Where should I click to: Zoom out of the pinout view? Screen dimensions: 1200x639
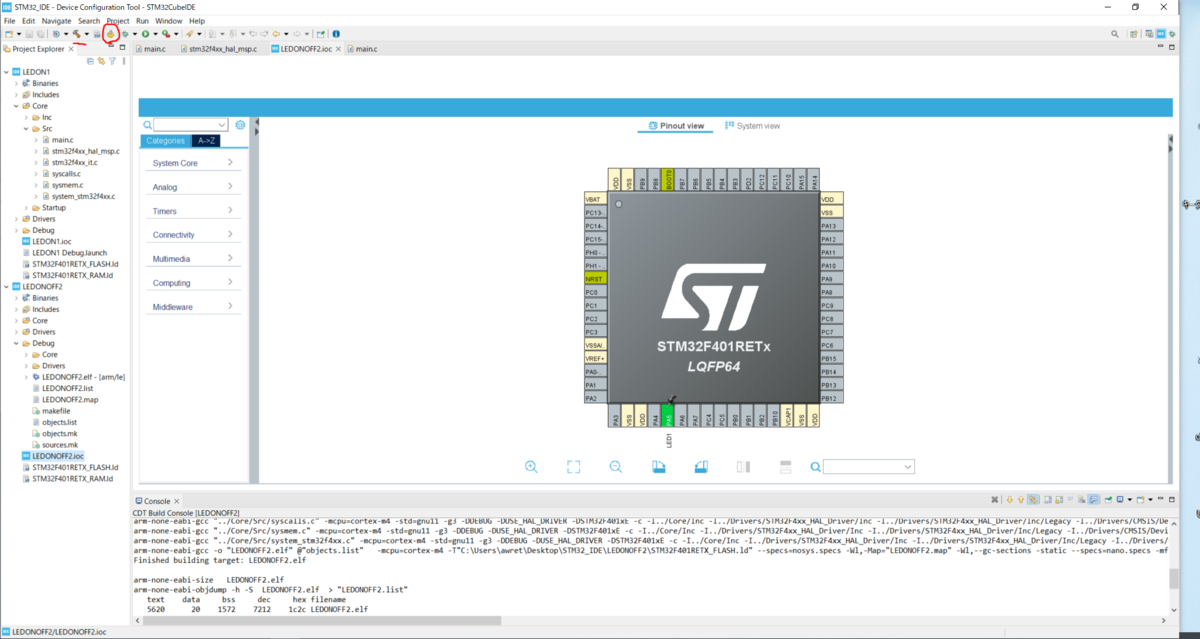click(616, 467)
